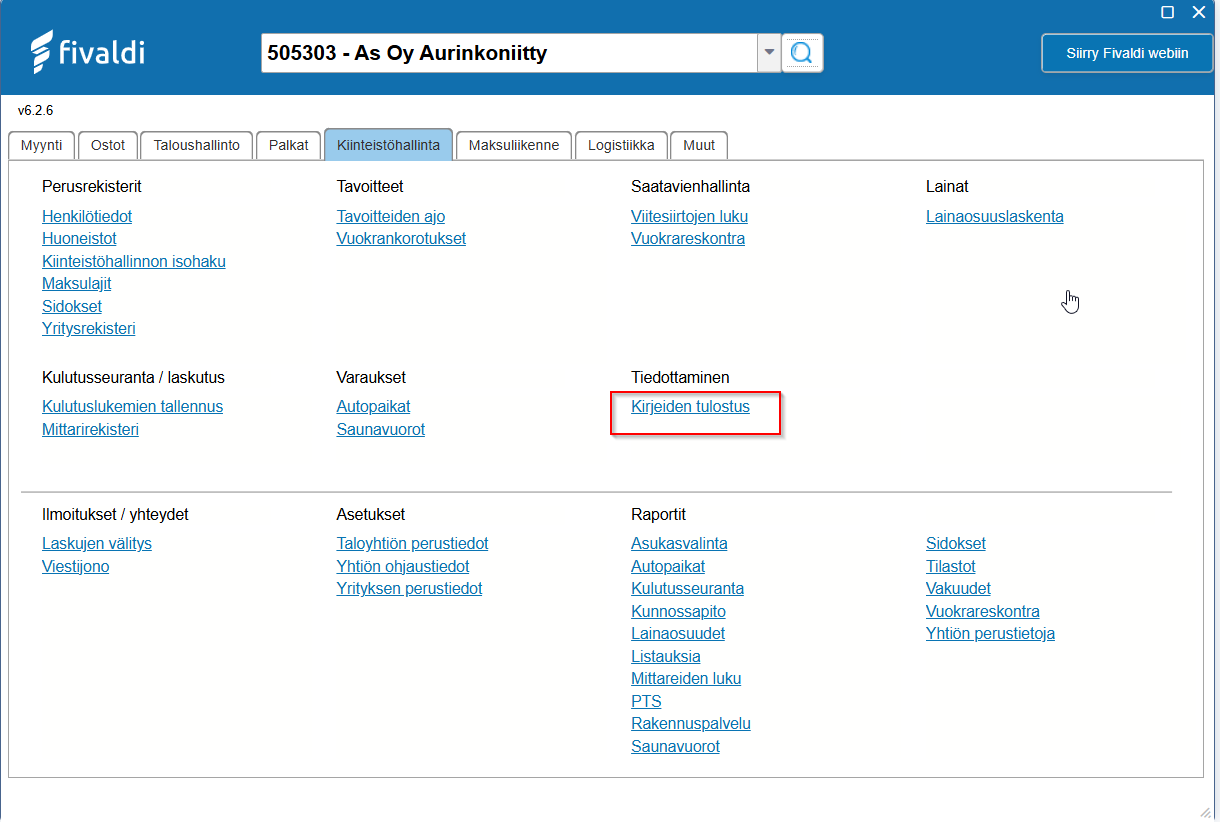Open the Asukasvalinta report
1220x822 pixels.
tap(679, 544)
